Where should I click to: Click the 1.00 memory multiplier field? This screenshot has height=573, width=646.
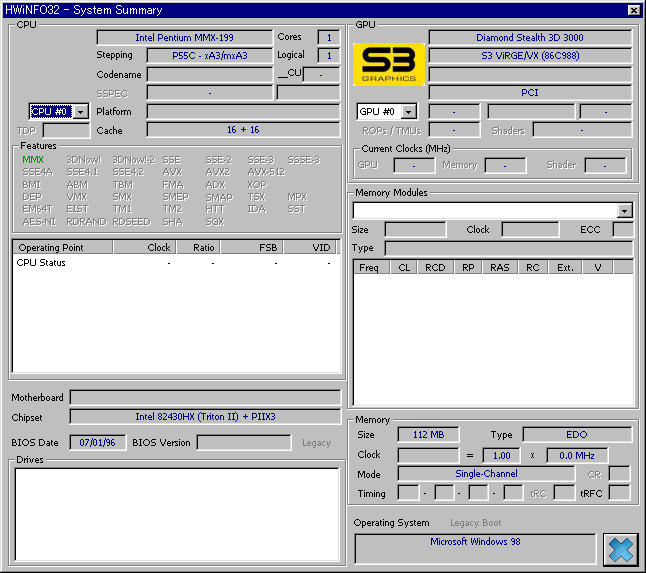(x=501, y=456)
